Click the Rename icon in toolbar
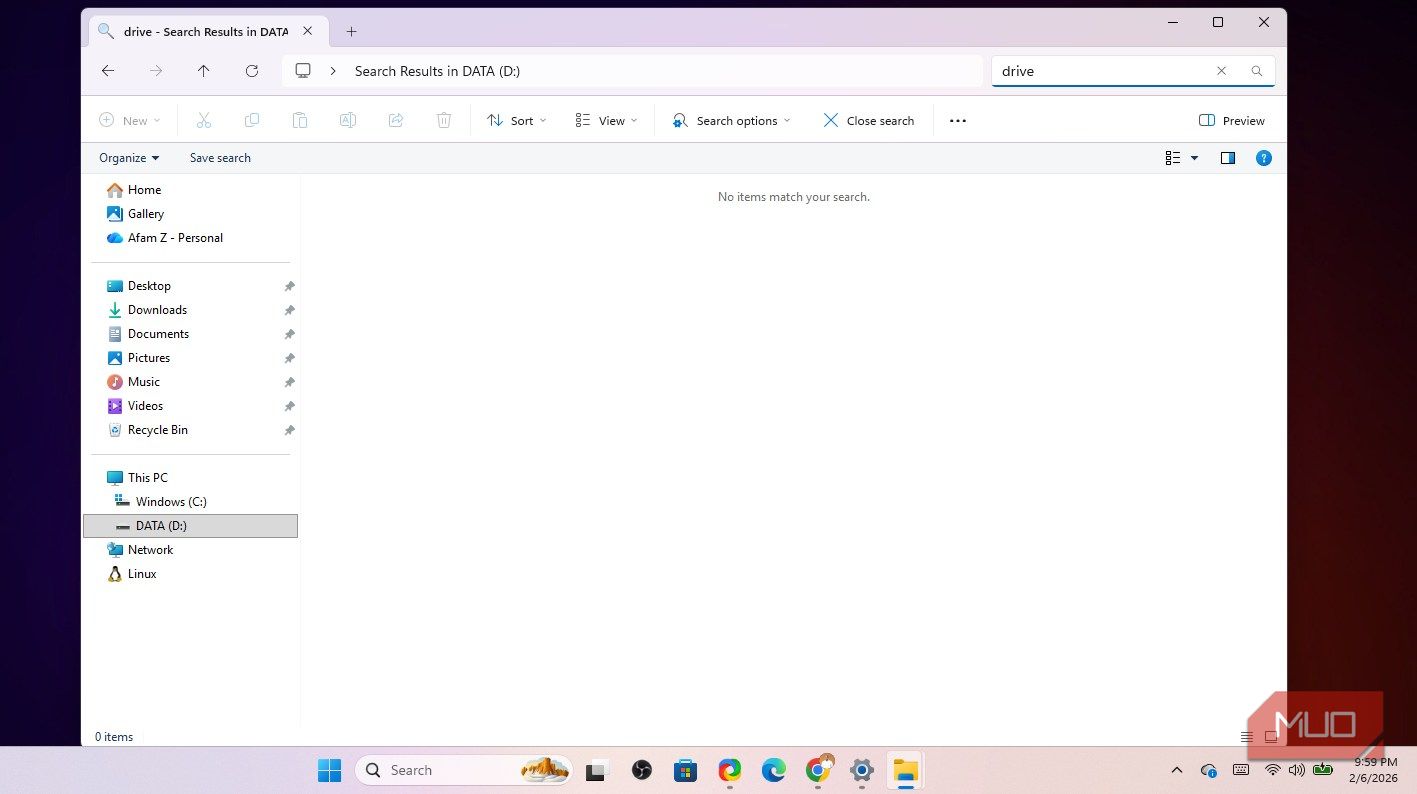The height and width of the screenshot is (794, 1417). 348,120
